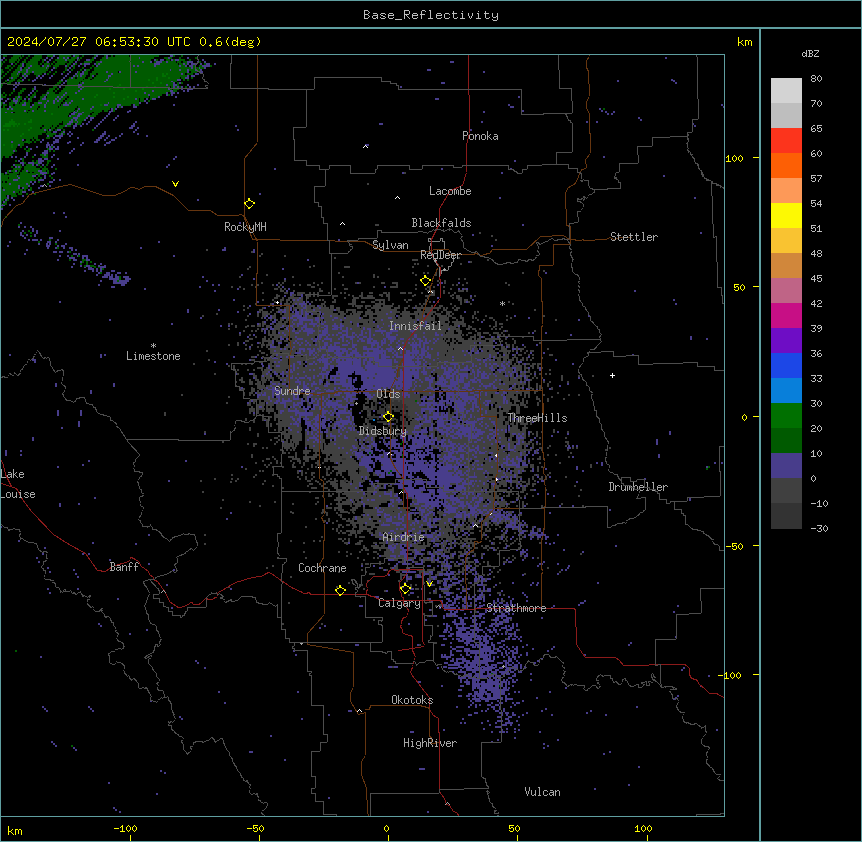Screen dimensions: 862x842
Task: Pick the red 60-65 dBZ legend swatch
Action: tap(786, 141)
